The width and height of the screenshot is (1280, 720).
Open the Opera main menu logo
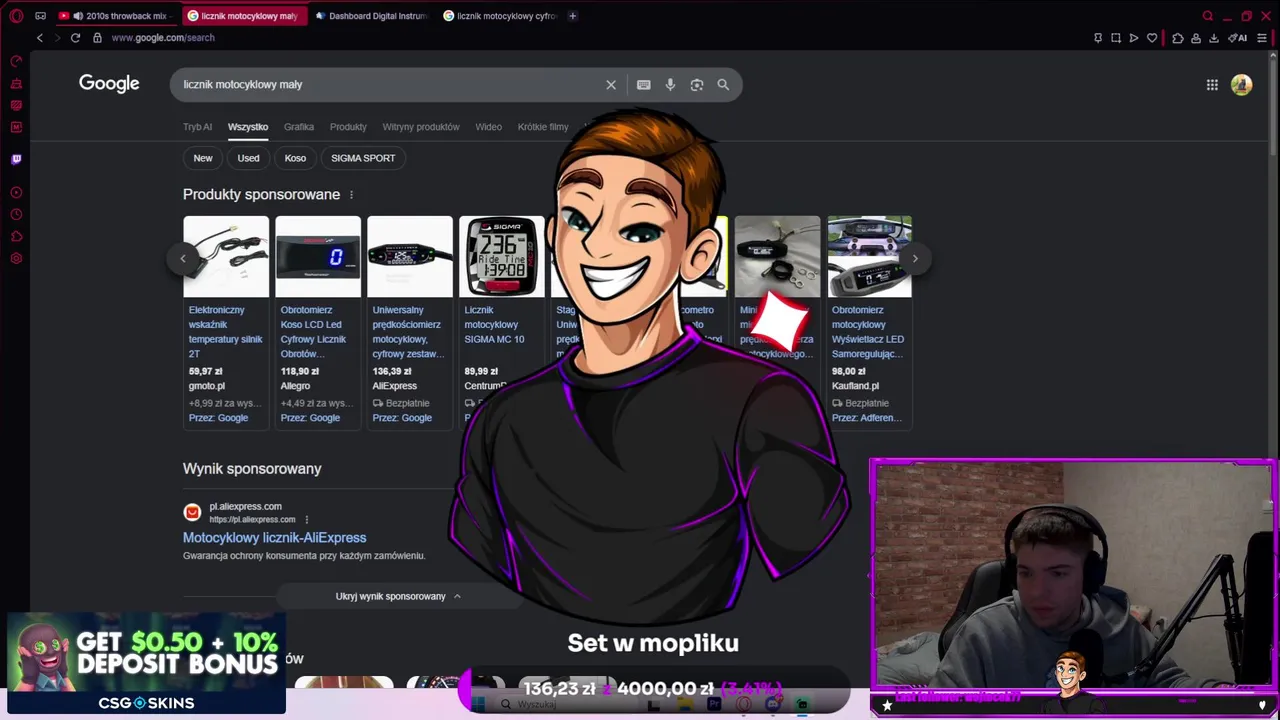tap(16, 16)
